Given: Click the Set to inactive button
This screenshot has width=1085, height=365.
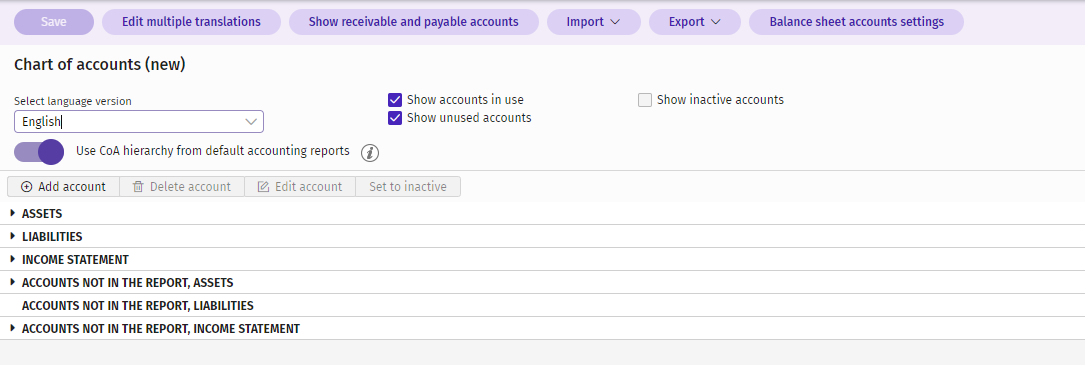Looking at the screenshot, I should tap(408, 187).
